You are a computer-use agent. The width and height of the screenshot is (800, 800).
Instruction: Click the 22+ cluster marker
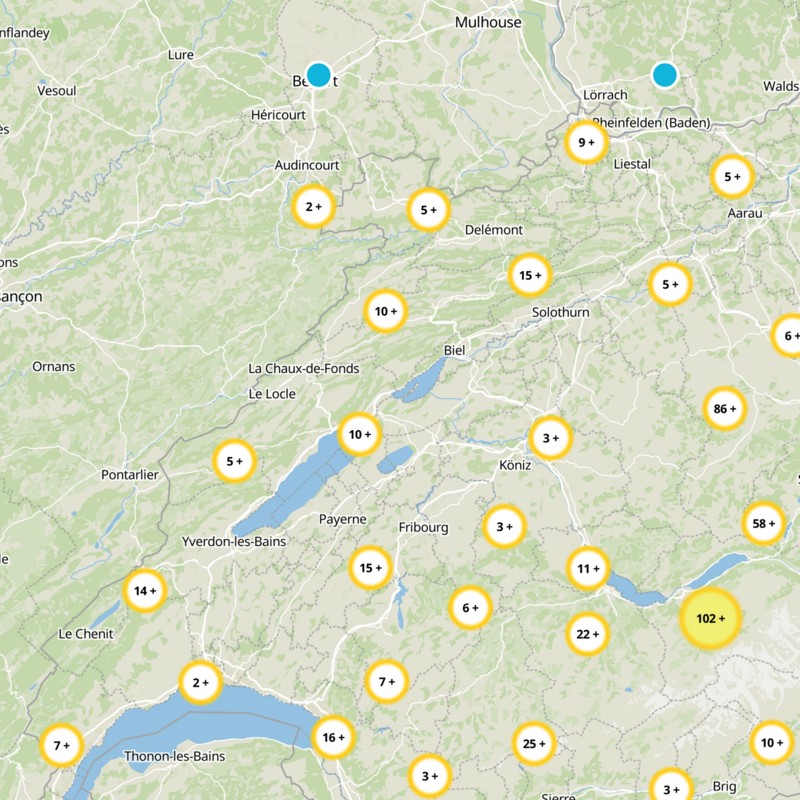tap(587, 633)
